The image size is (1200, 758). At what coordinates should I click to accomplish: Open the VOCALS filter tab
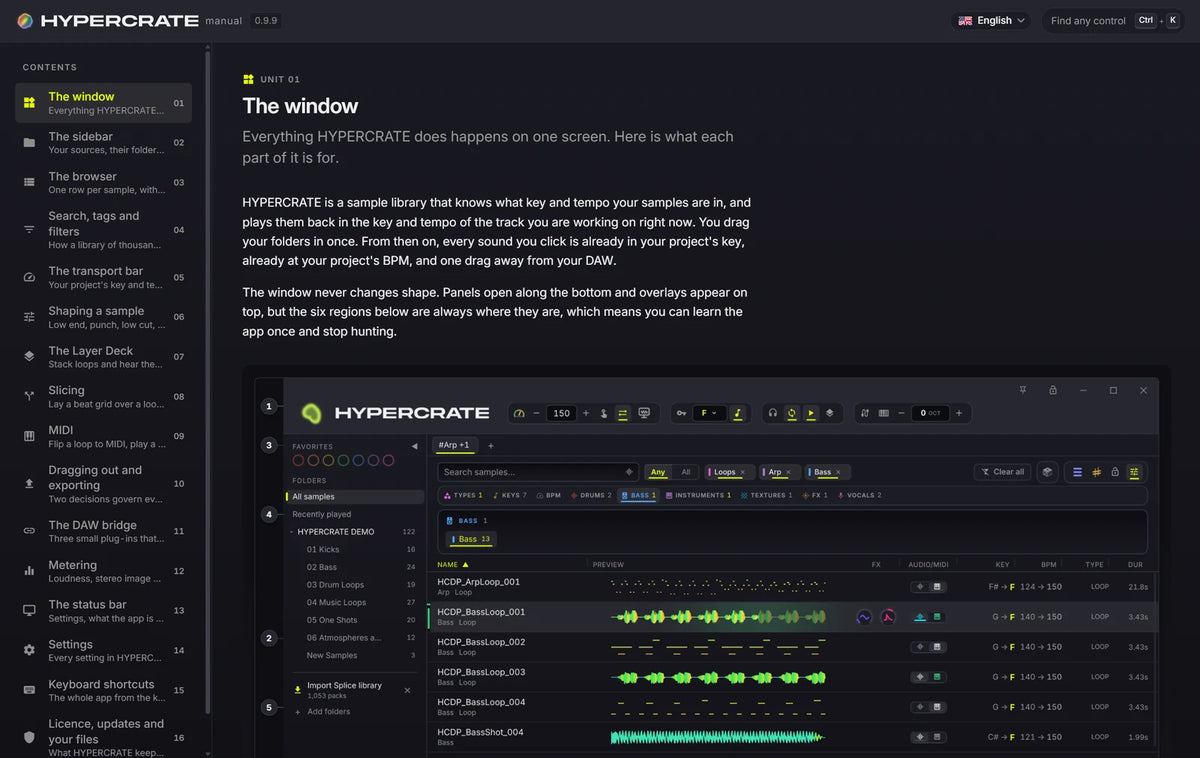point(859,495)
